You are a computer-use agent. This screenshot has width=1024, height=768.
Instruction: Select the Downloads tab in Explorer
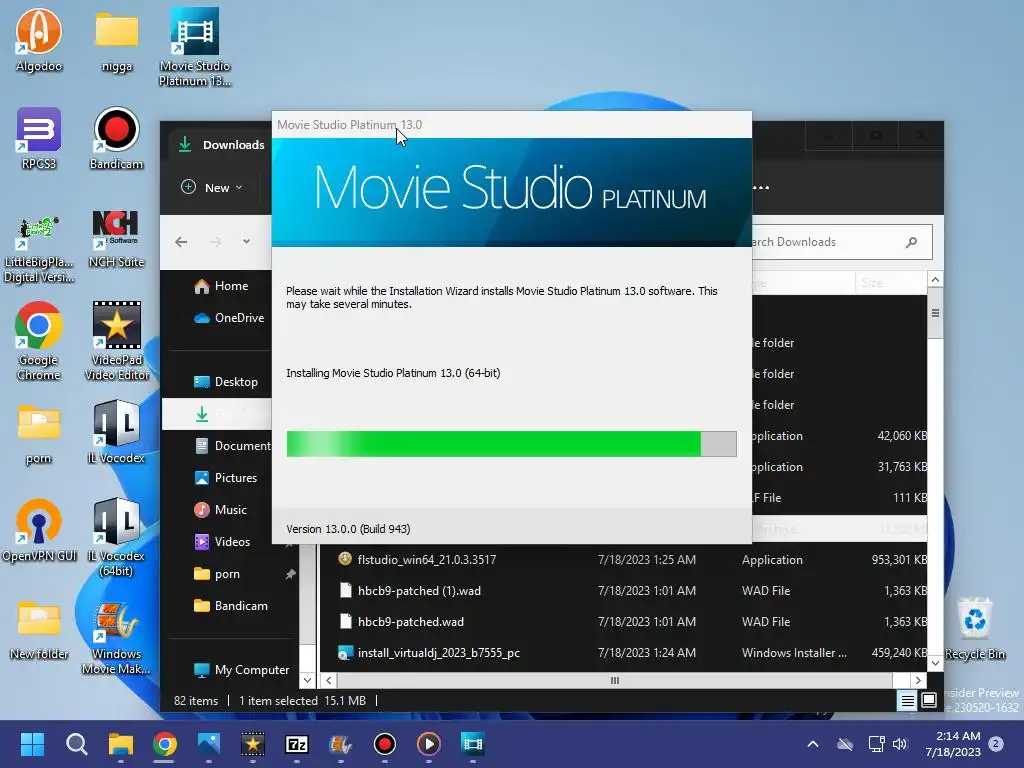pyautogui.click(x=221, y=144)
